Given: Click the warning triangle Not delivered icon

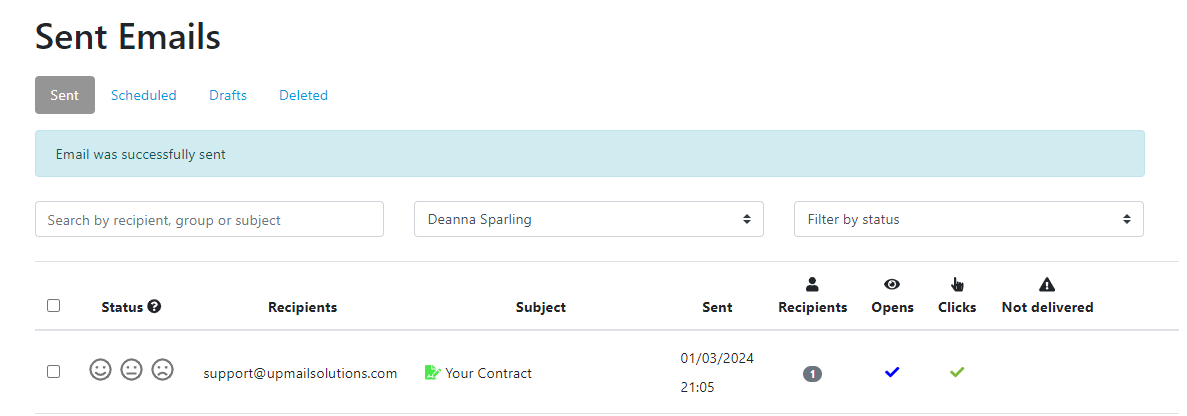Looking at the screenshot, I should (1047, 284).
